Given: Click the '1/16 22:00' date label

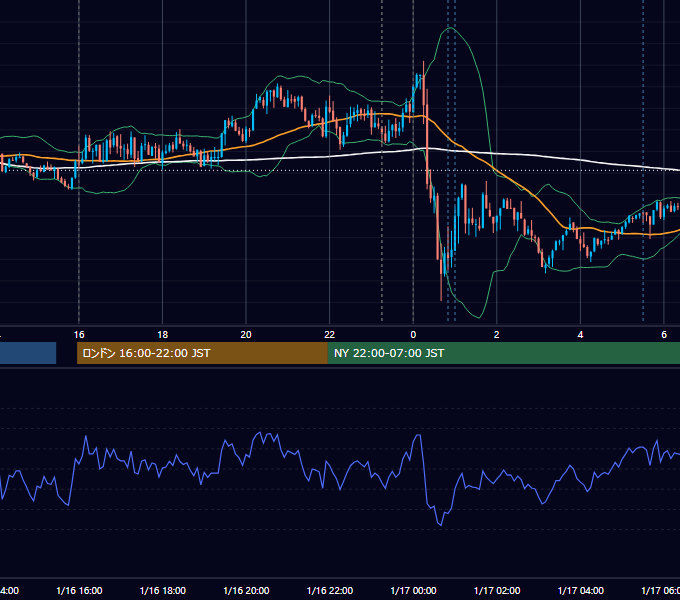Looking at the screenshot, I should click(x=330, y=590).
